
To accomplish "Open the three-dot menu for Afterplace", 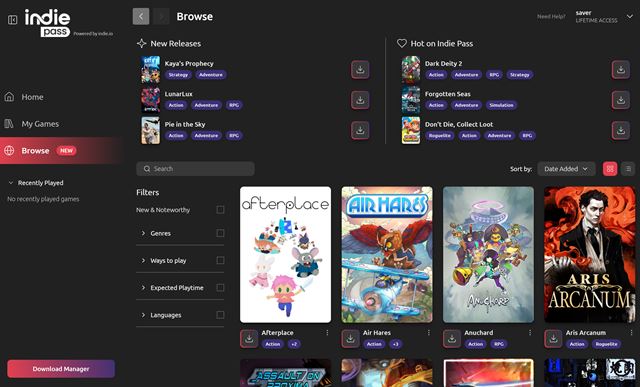I will [x=327, y=333].
